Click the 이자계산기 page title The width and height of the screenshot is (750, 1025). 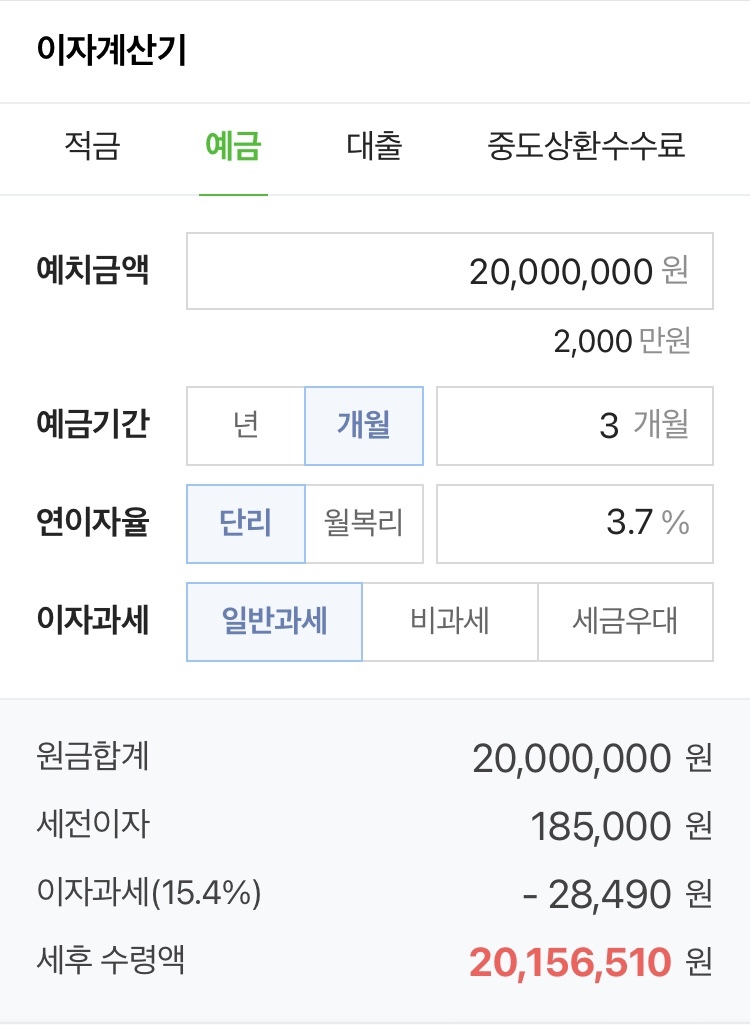(111, 50)
